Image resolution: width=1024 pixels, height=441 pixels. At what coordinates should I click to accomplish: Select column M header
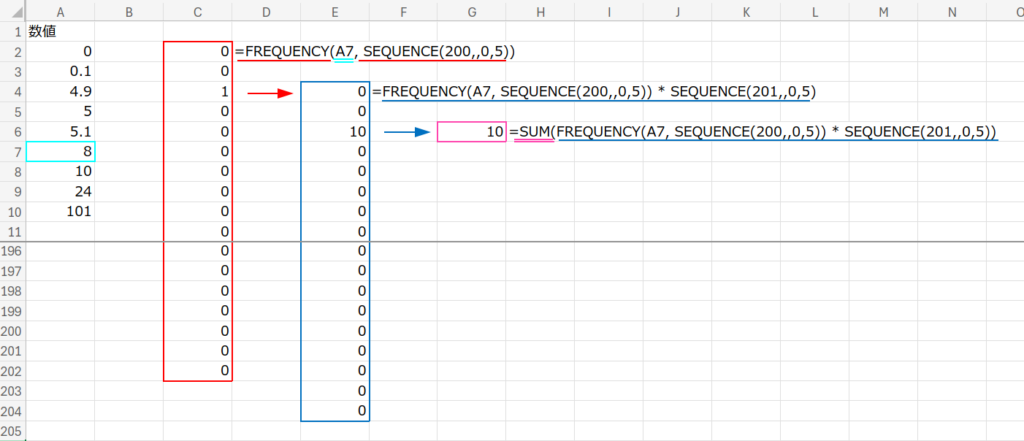pyautogui.click(x=882, y=11)
